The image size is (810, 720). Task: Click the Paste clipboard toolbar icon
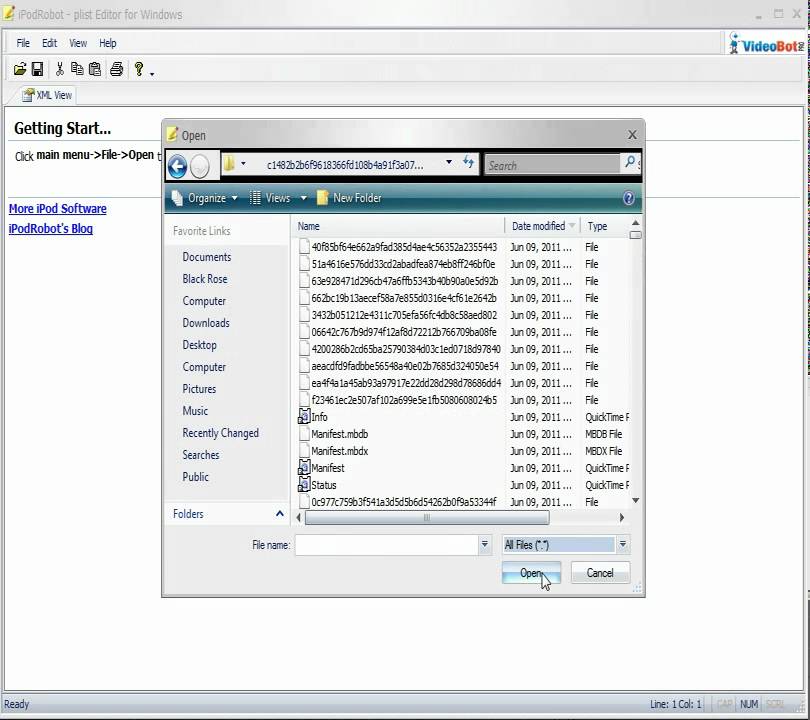(x=95, y=69)
